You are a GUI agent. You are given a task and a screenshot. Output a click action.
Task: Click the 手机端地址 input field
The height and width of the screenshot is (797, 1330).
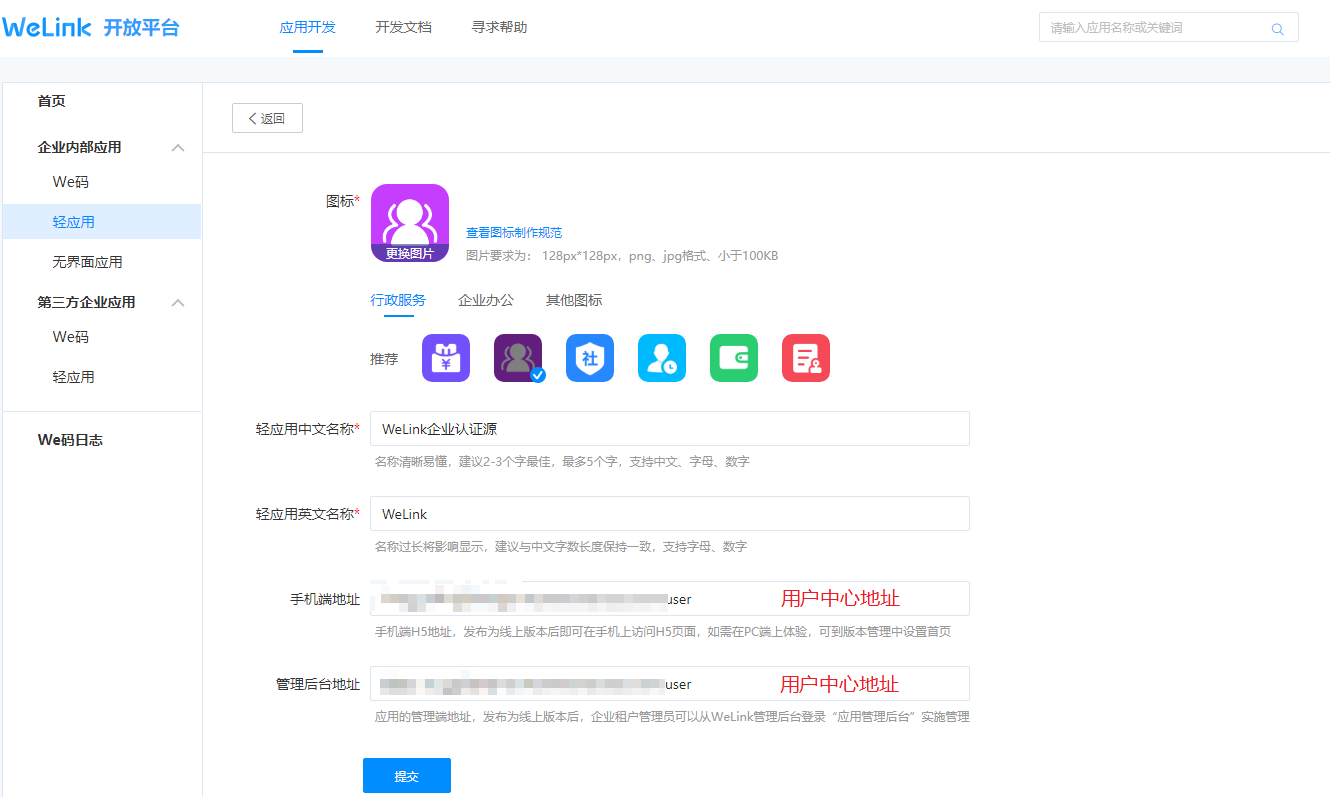pyautogui.click(x=670, y=599)
